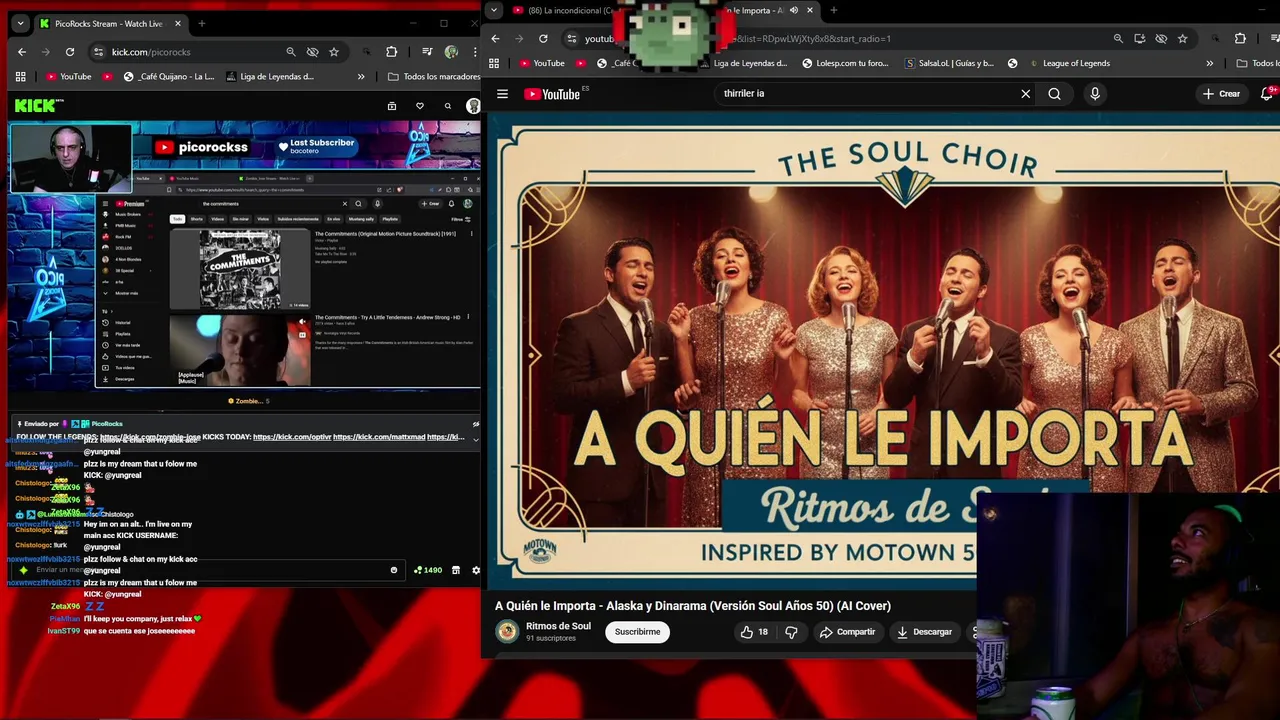Mute the A Quién le Importa tab audio
Viewport: 1280px width, 720px height.
click(794, 11)
